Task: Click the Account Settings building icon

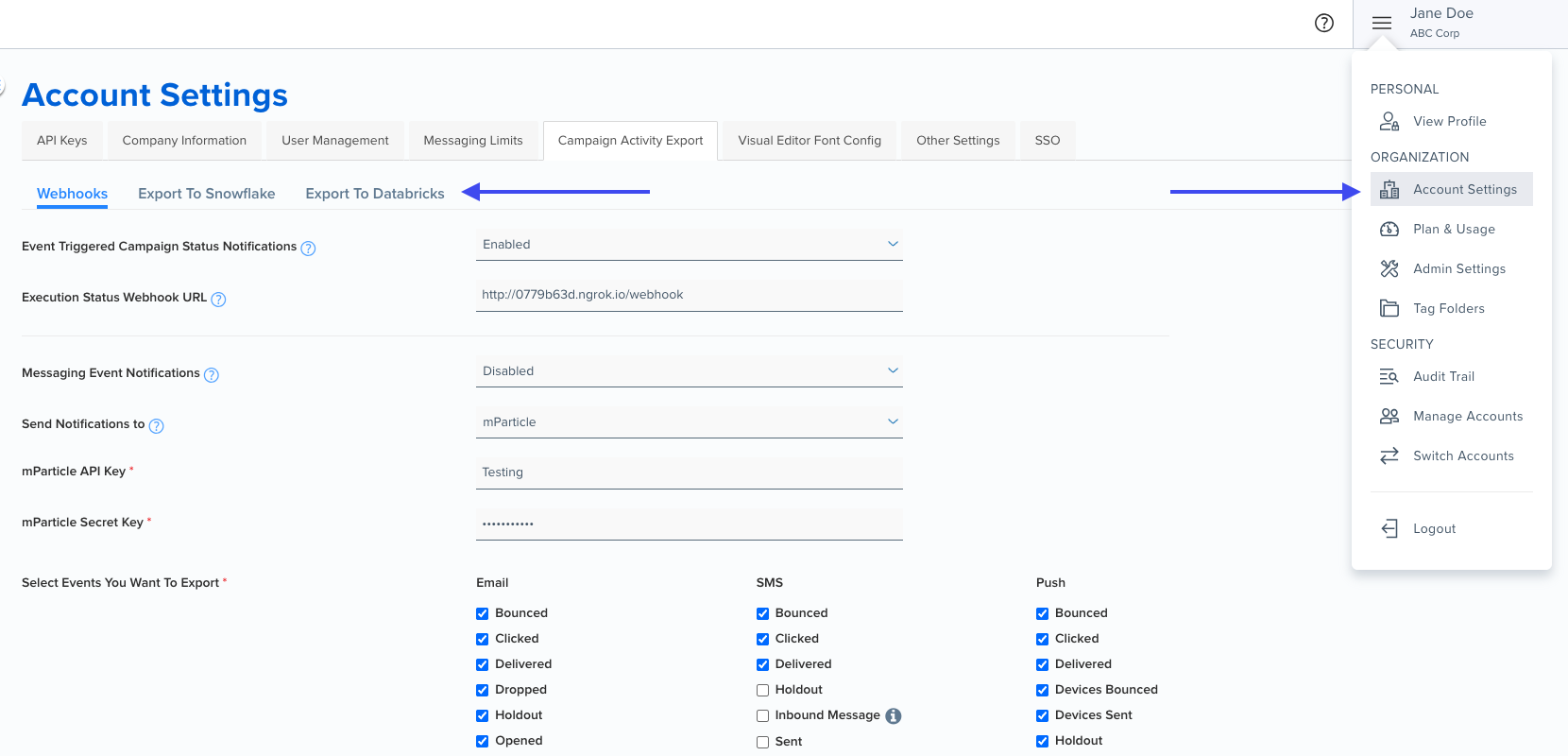Action: pyautogui.click(x=1389, y=189)
